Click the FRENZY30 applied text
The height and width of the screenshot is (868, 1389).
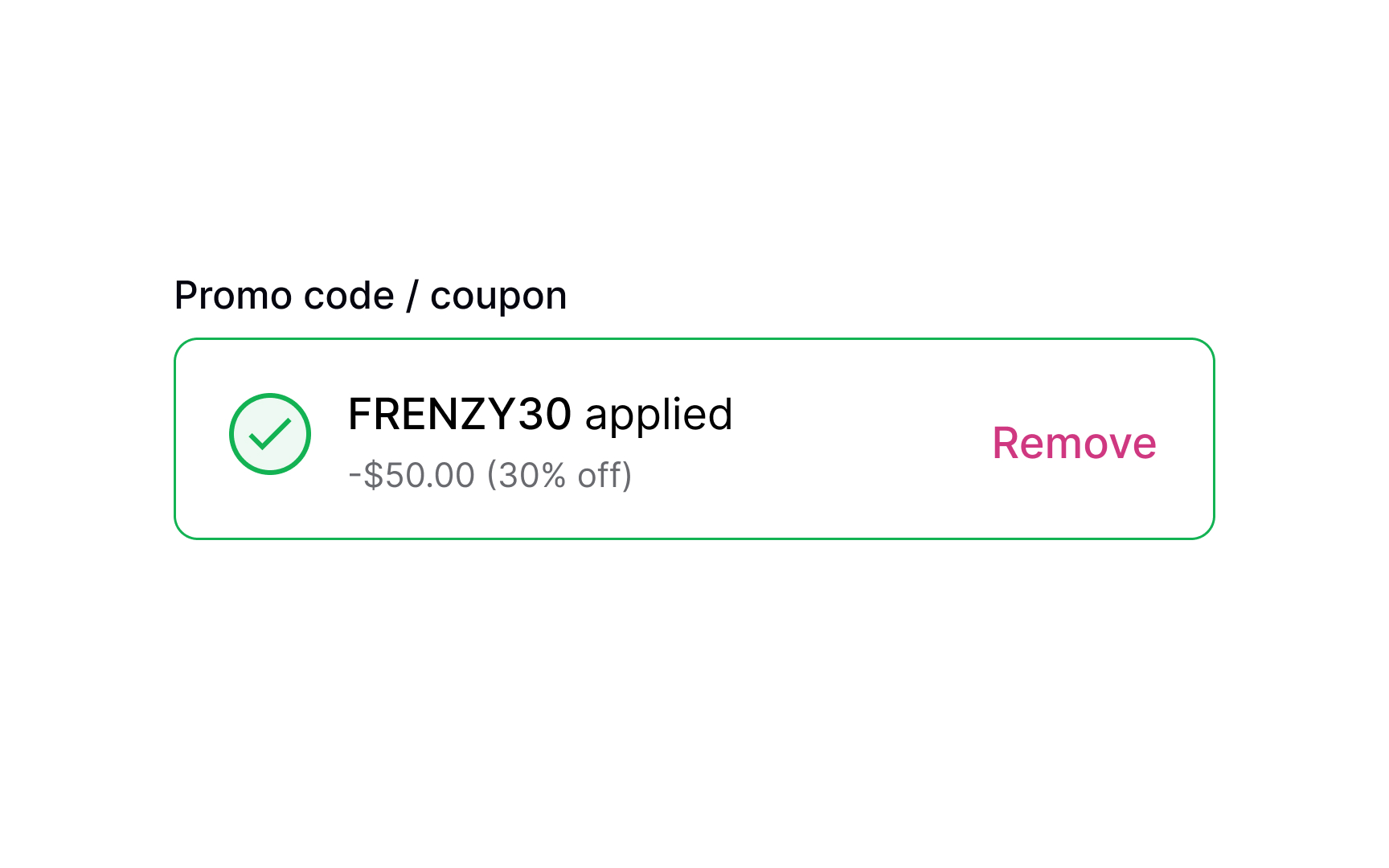click(539, 413)
